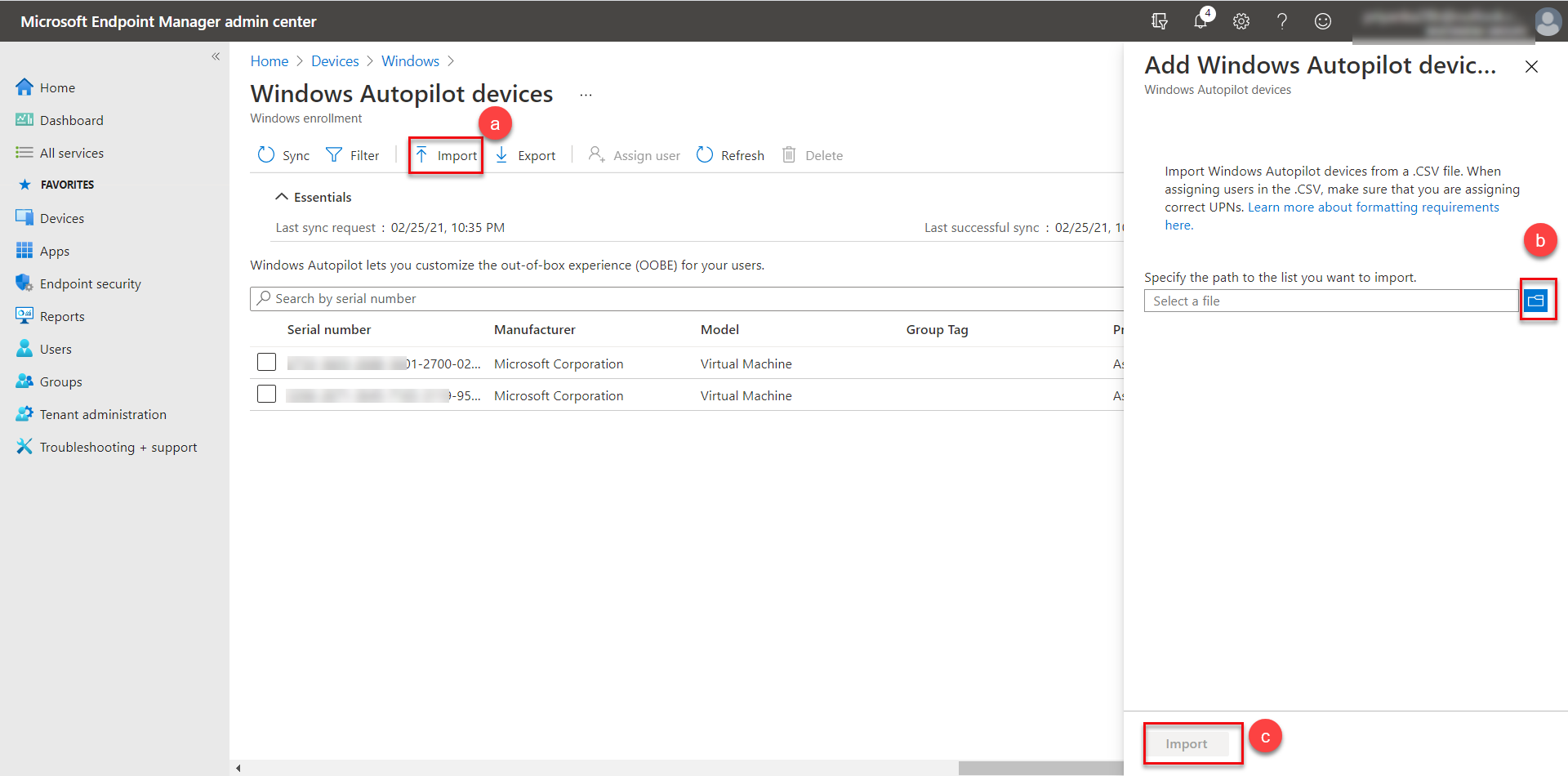Image resolution: width=1568 pixels, height=776 pixels.
Task: Send feedback via smiley face icon
Action: pyautogui.click(x=1323, y=21)
